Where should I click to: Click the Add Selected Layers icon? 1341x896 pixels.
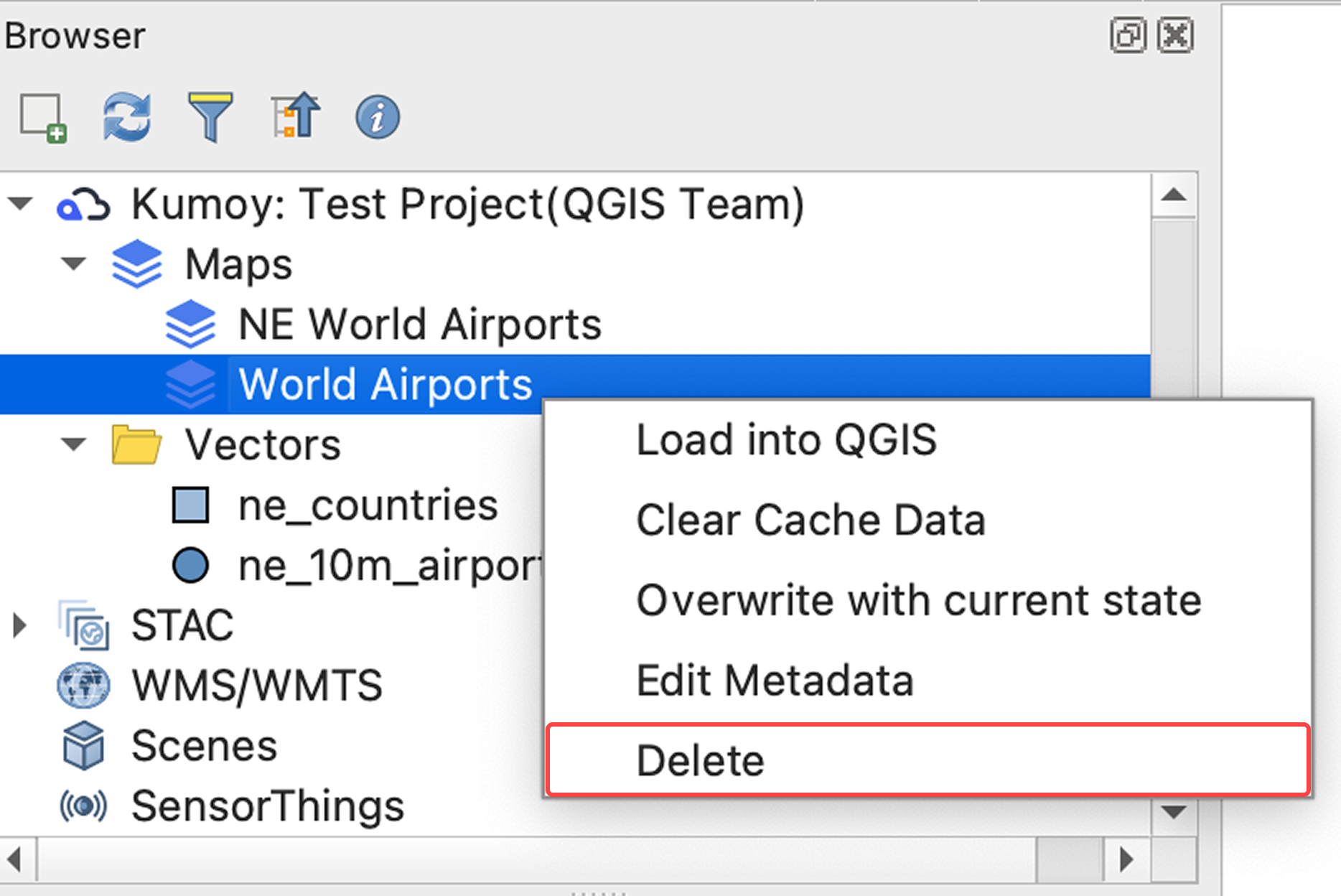(43, 118)
